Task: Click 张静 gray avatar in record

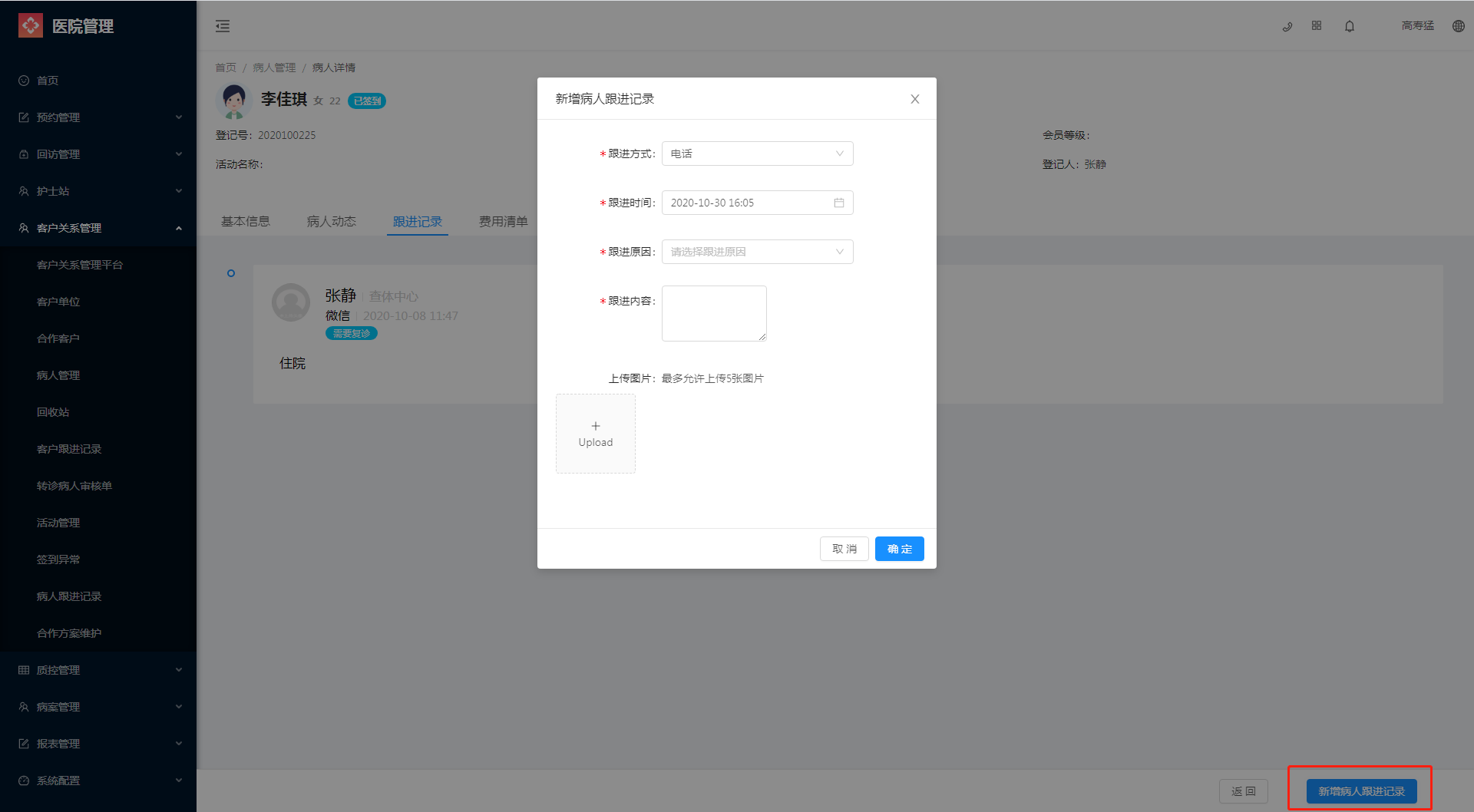Action: point(291,302)
